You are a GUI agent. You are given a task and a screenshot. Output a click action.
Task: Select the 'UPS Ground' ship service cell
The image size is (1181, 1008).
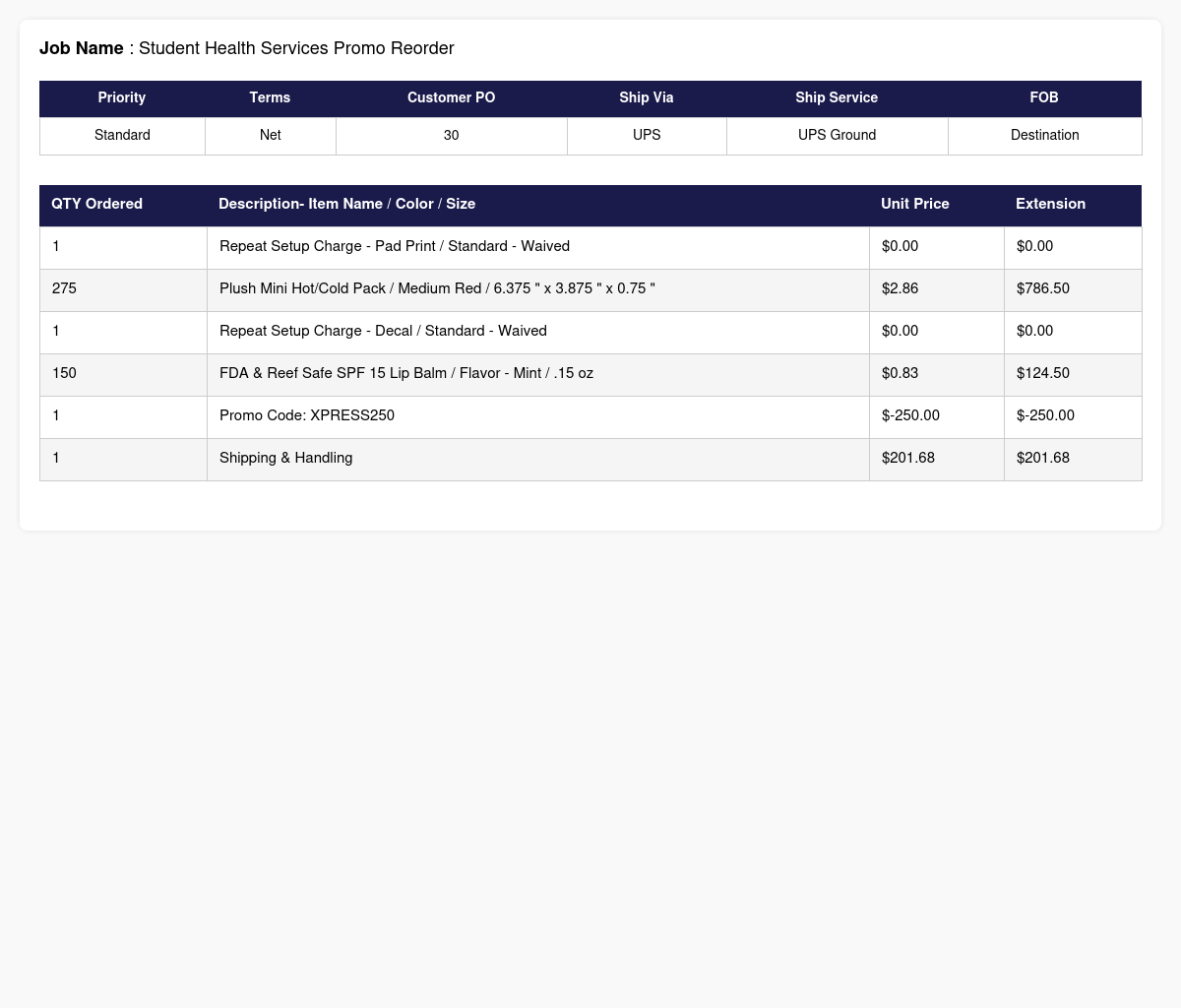(x=837, y=136)
